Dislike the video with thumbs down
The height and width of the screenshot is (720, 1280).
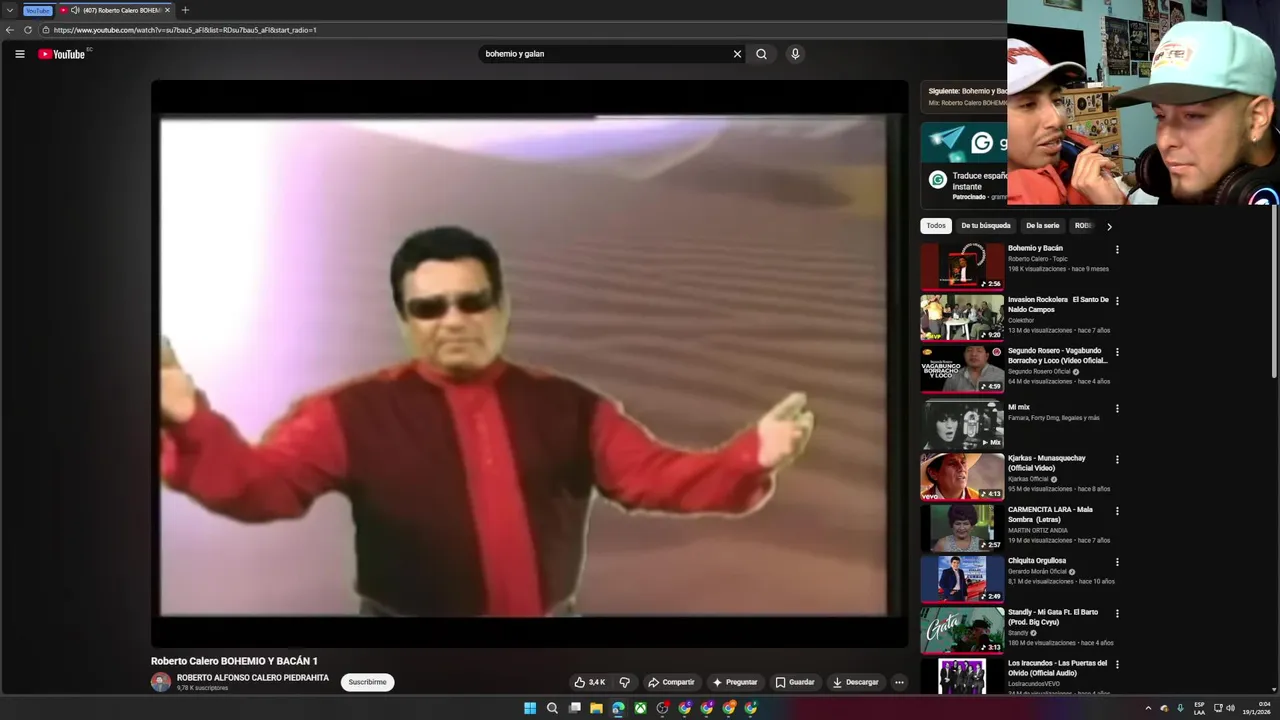point(625,682)
